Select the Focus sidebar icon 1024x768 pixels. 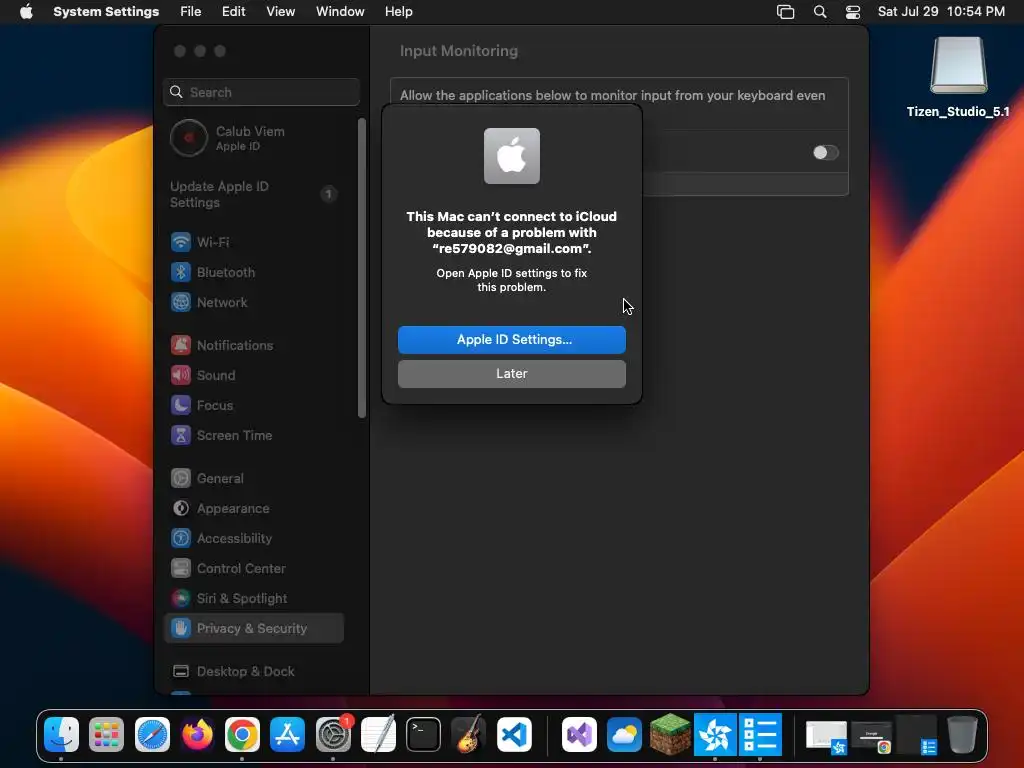pos(181,405)
